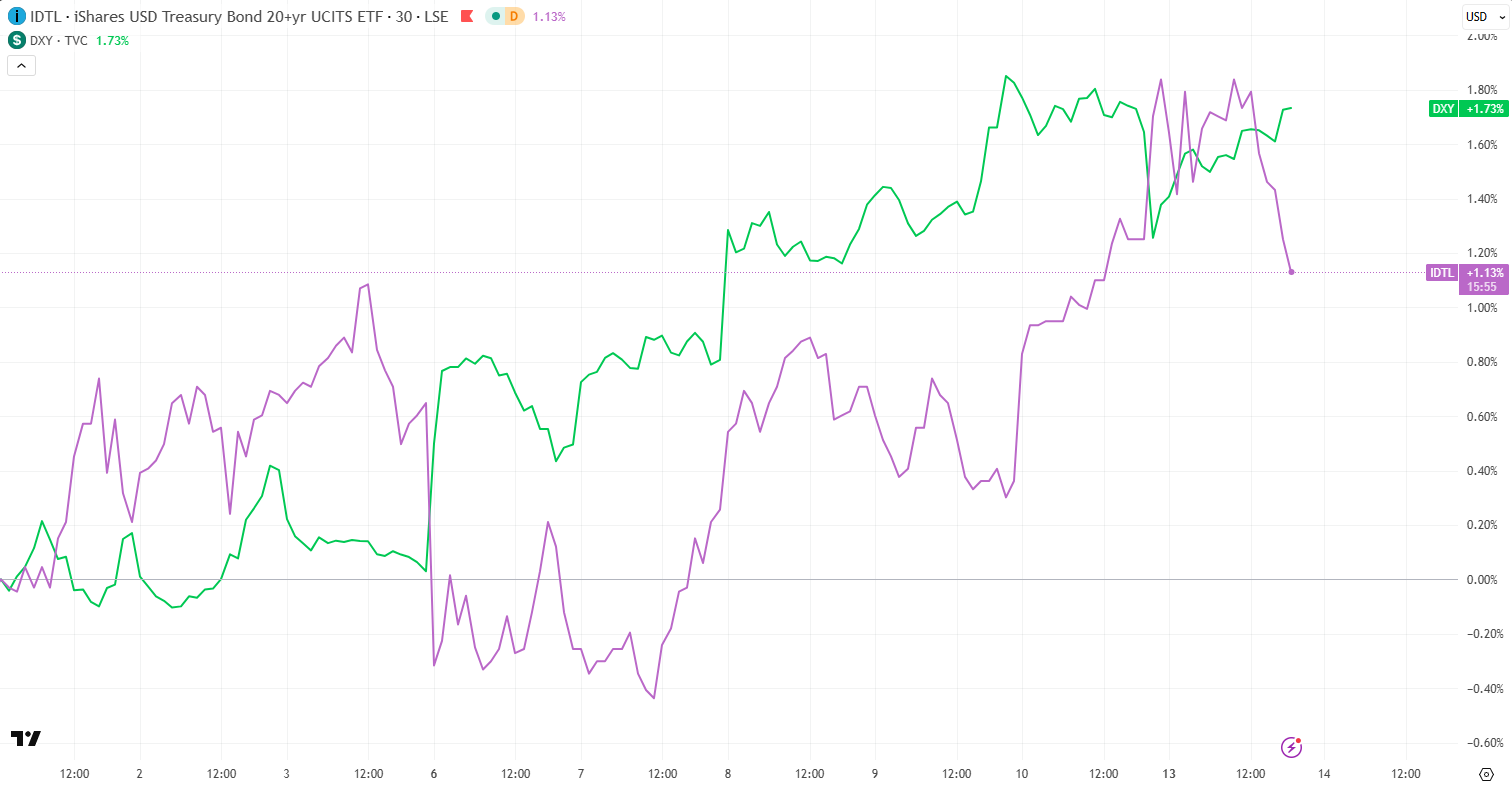The height and width of the screenshot is (786, 1512).
Task: Open chart settings hexagon icon
Action: tap(1485, 774)
